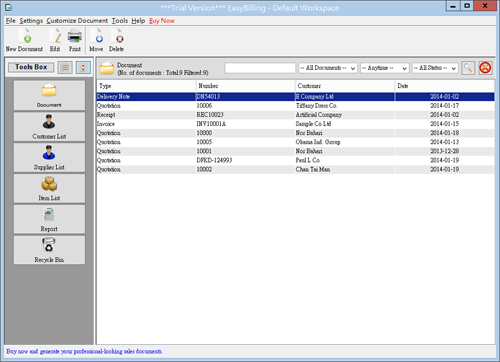Select the Receipt REC10023 row
The height and width of the screenshot is (362, 500).
click(295, 115)
